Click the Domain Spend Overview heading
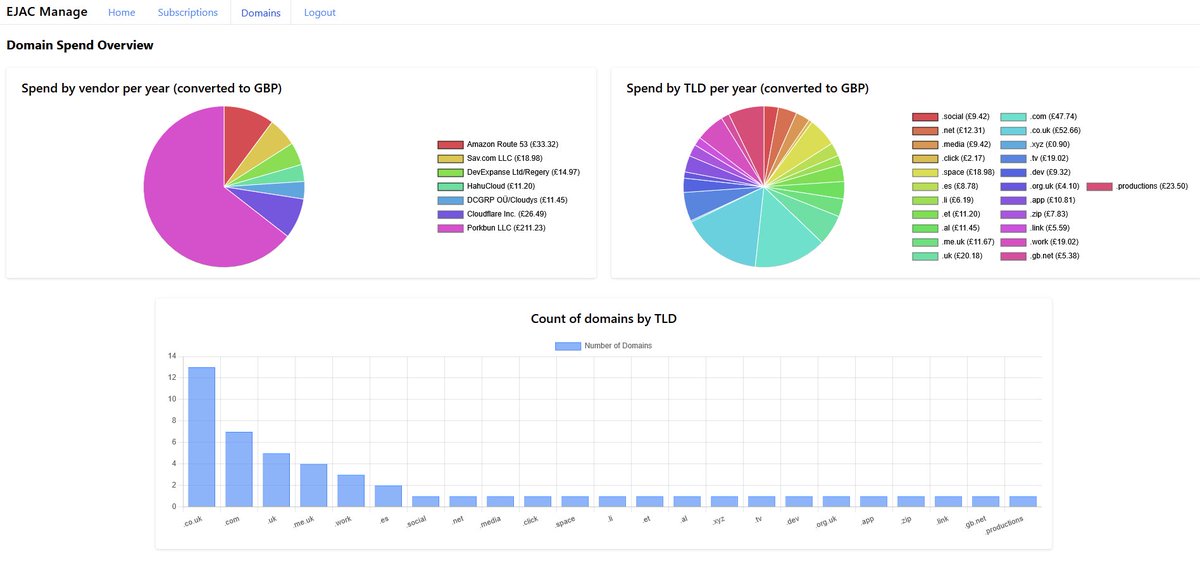Image resolution: width=1200 pixels, height=568 pixels. tap(80, 45)
